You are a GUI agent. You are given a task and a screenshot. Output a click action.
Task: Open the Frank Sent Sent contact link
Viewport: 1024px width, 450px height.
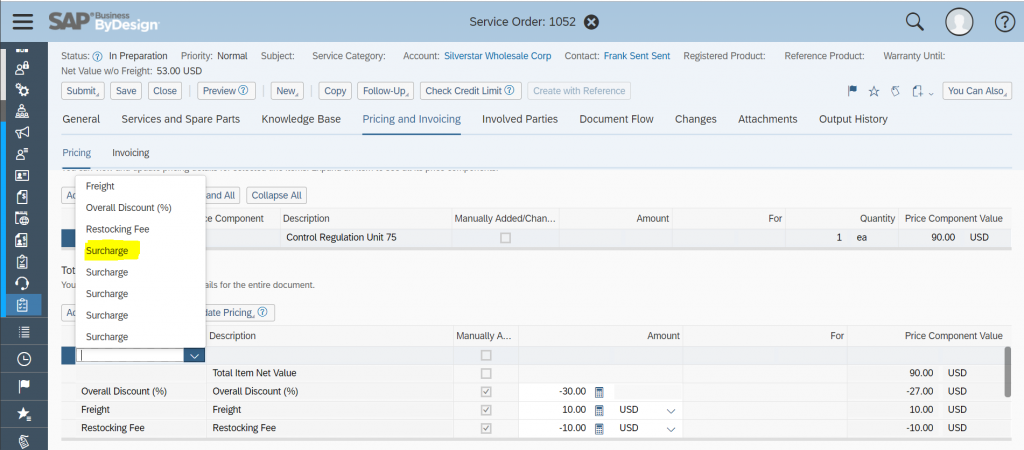tap(637, 56)
